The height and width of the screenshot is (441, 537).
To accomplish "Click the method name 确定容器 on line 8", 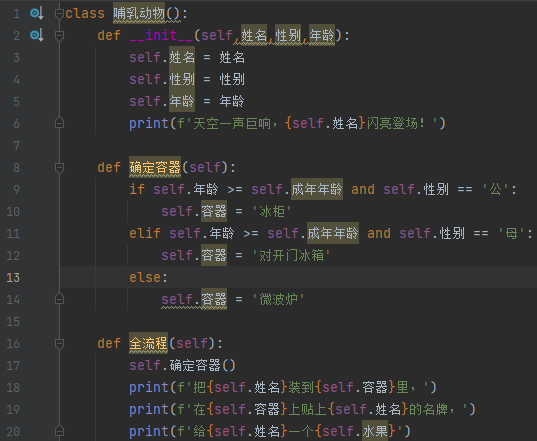I will [x=155, y=167].
